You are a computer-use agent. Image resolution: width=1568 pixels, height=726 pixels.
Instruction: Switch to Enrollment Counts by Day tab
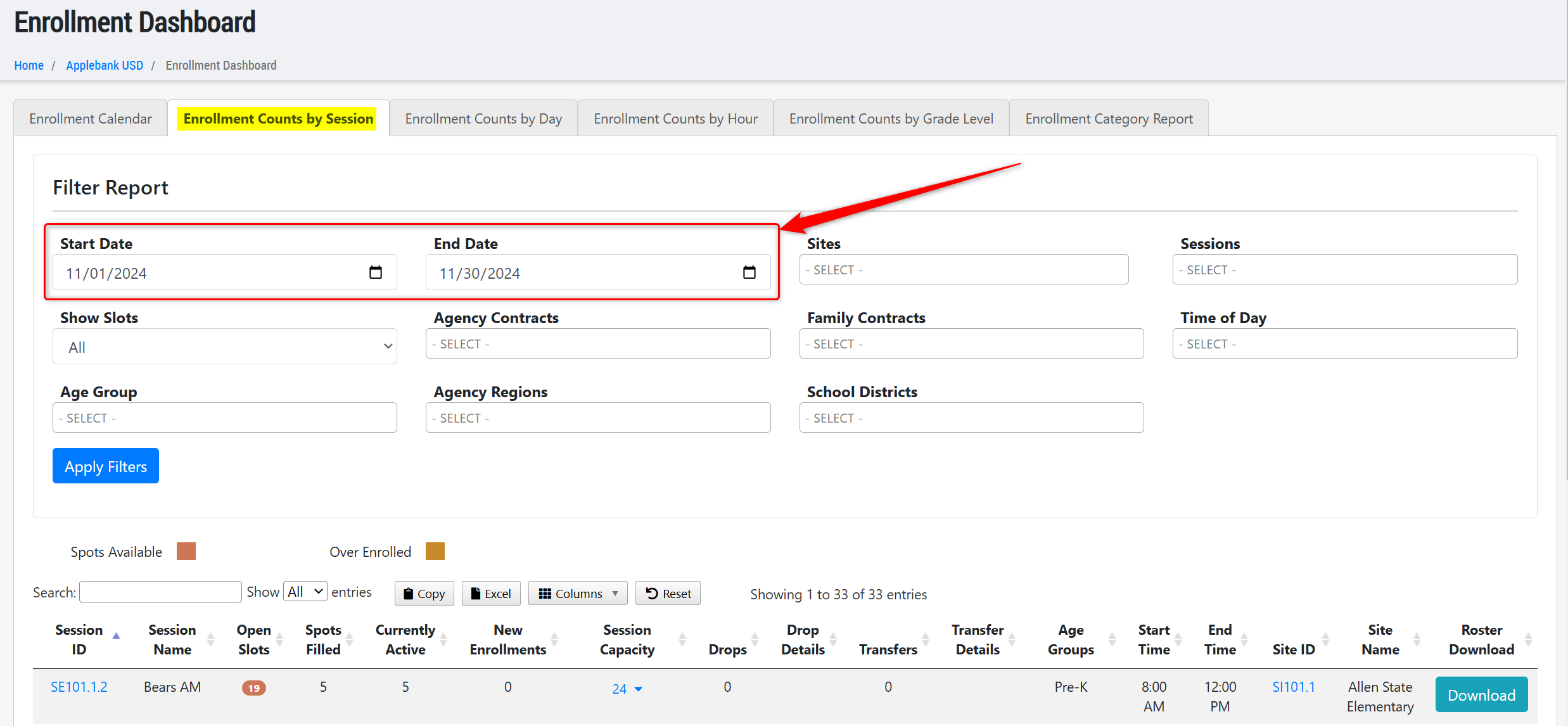coord(483,118)
